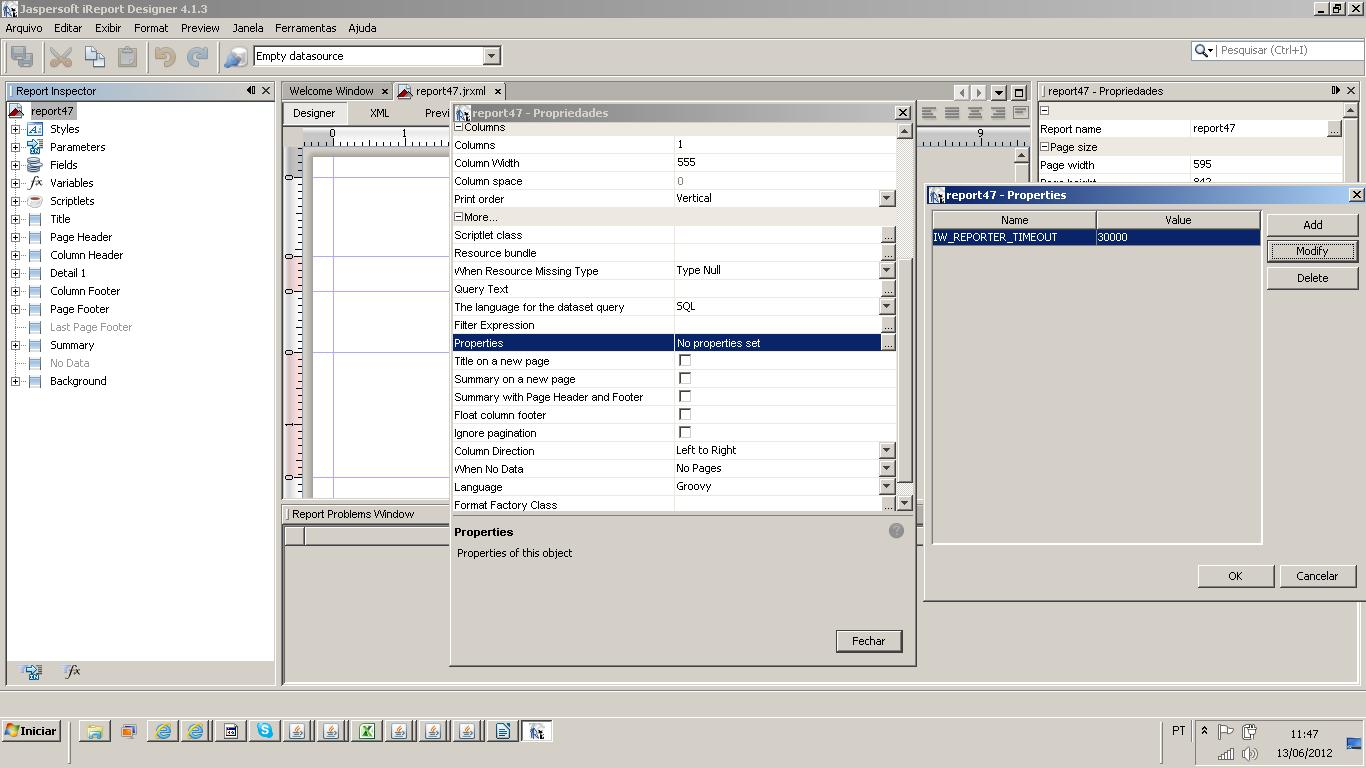This screenshot has width=1366, height=768.
Task: Click the Iniciar start button
Action: (31, 731)
